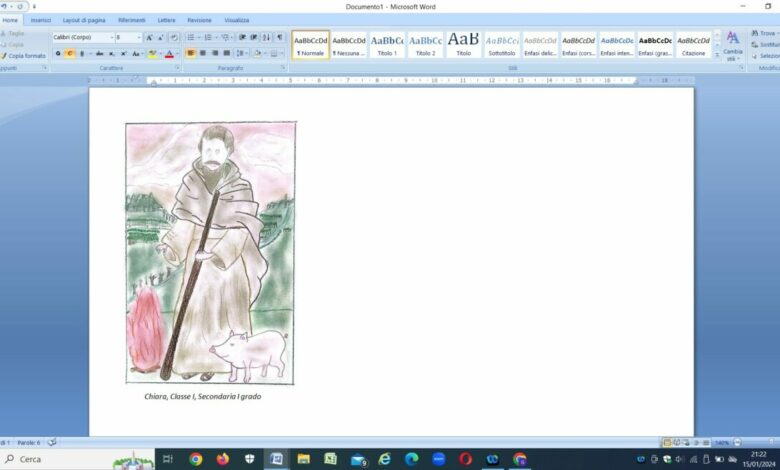This screenshot has height=470, width=780.
Task: Apply text highlight color
Action: (x=153, y=54)
